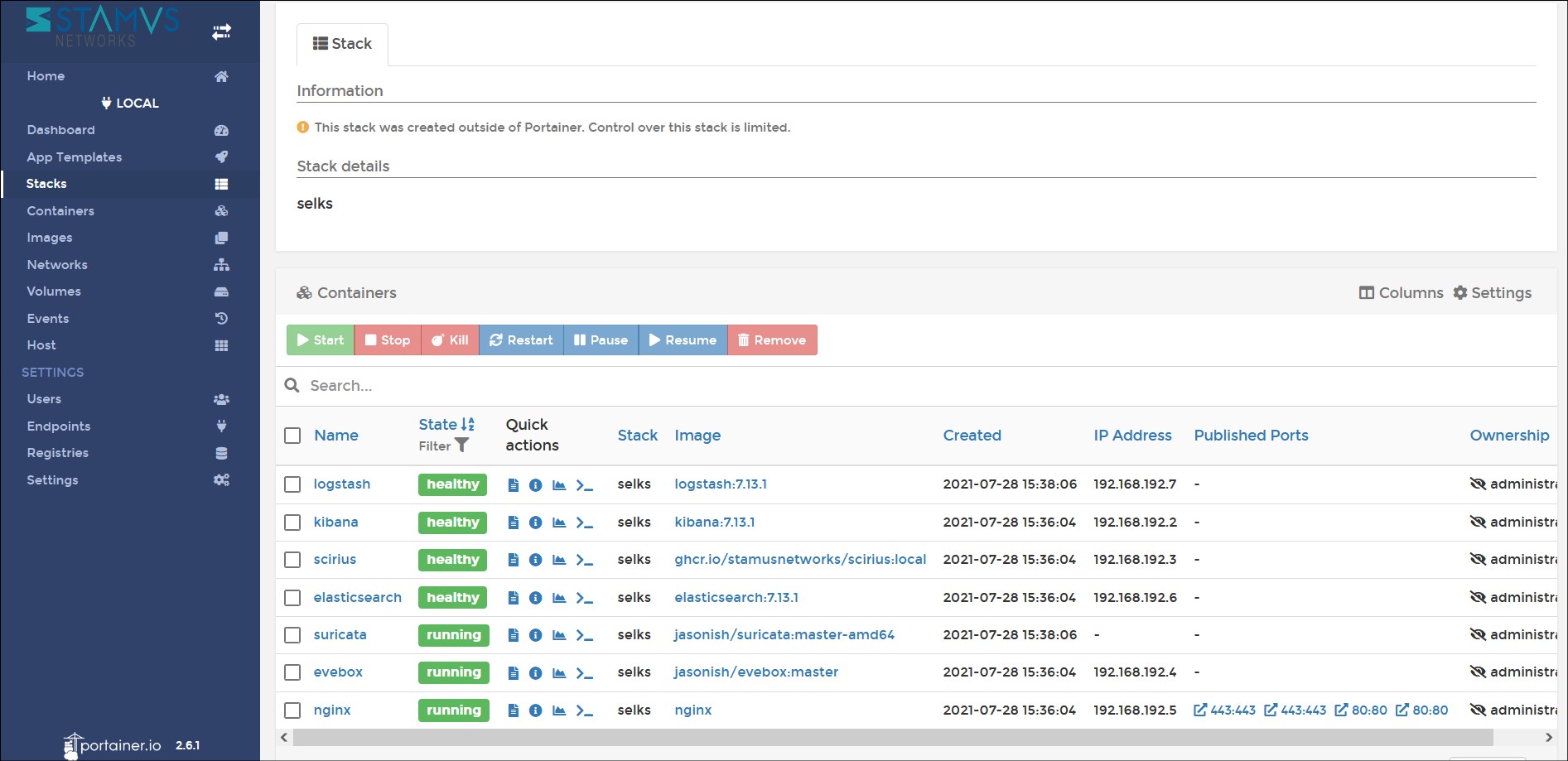Open console icon for kibana container
Screen dimensions: 1568x761
click(585, 523)
